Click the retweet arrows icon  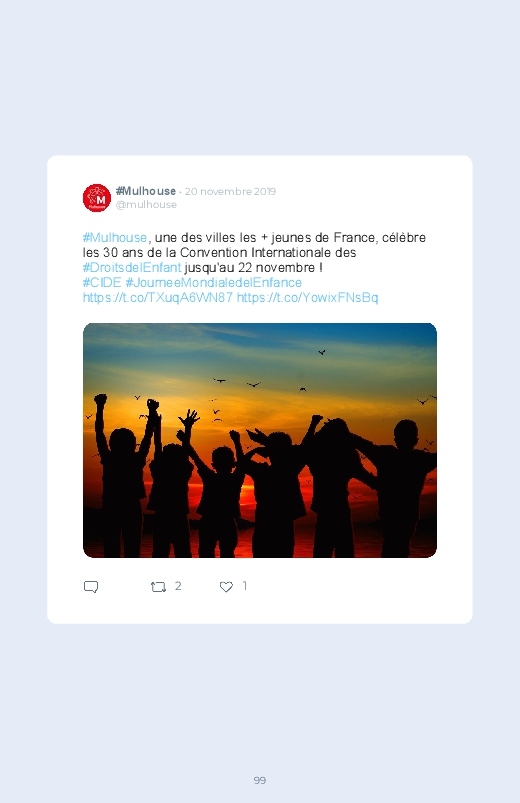158,587
